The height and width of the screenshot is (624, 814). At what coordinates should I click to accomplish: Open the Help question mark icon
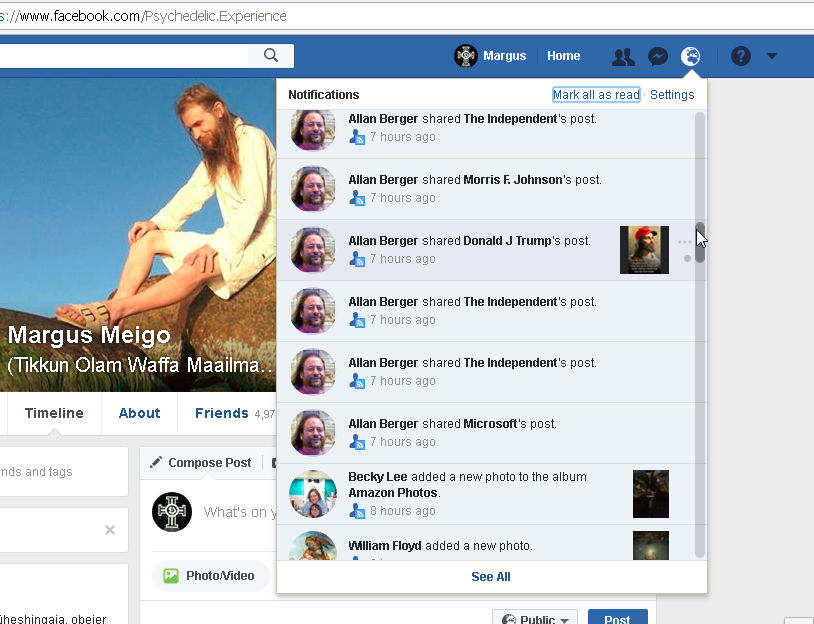click(741, 56)
